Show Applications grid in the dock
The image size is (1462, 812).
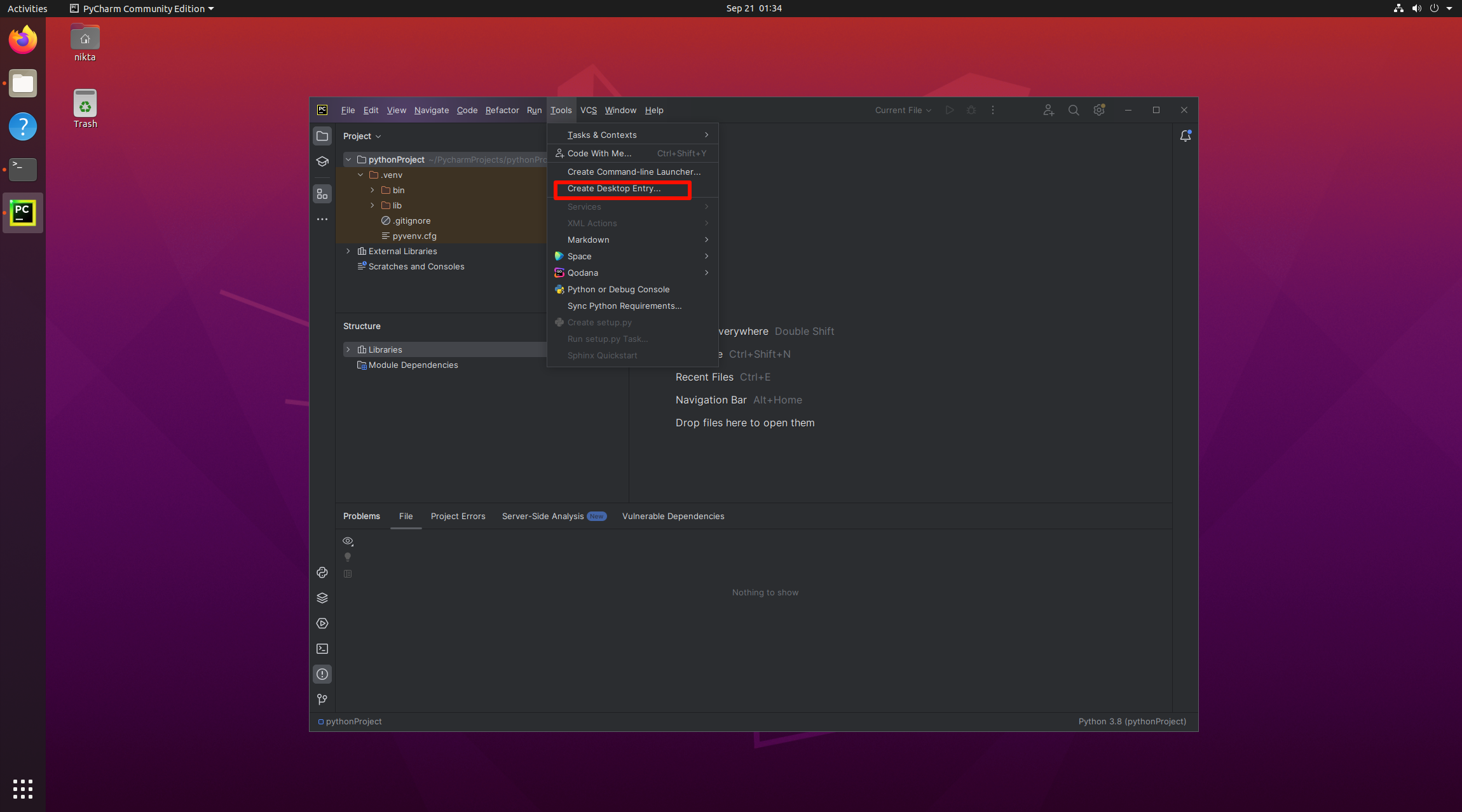pos(23,789)
